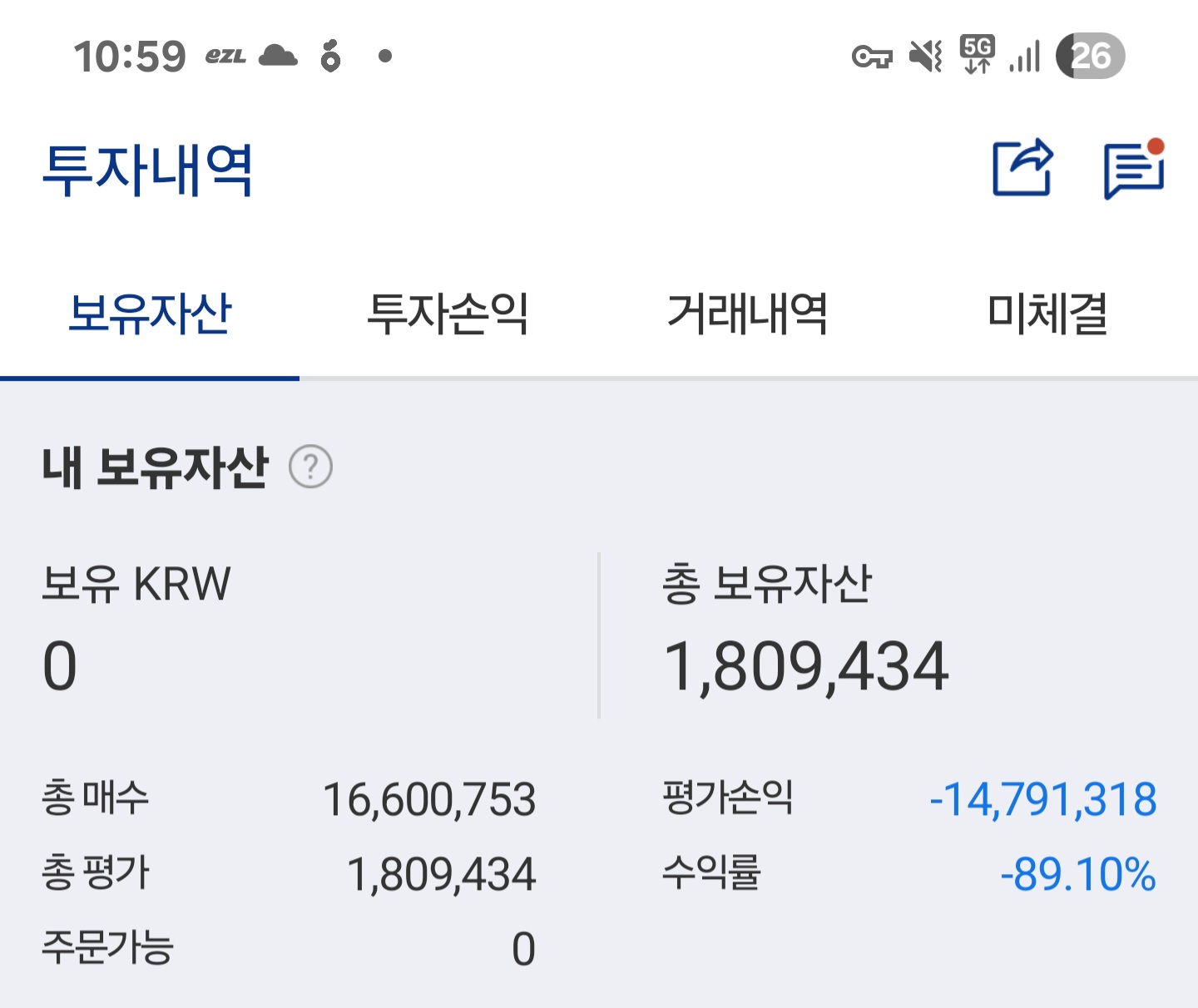
Task: Tap the 5G network indicator icon
Action: tap(977, 55)
